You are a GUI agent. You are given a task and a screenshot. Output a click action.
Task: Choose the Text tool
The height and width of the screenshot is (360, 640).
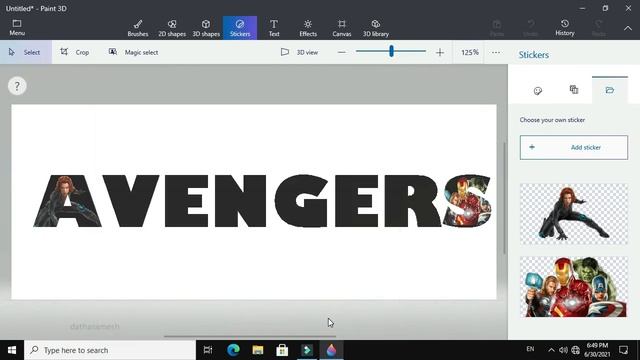pyautogui.click(x=274, y=28)
